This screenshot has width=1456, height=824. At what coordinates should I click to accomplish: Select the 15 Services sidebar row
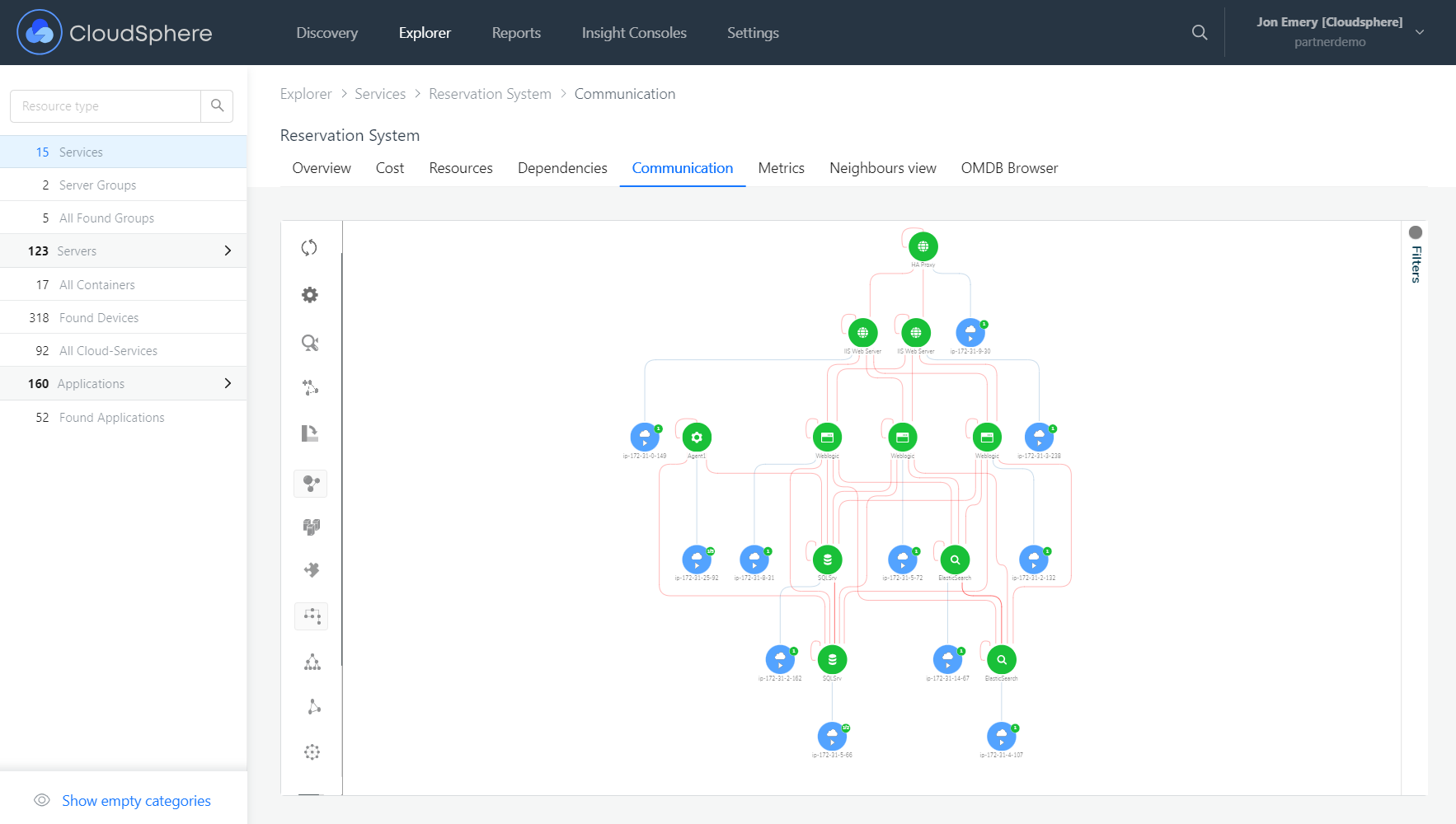[x=124, y=152]
